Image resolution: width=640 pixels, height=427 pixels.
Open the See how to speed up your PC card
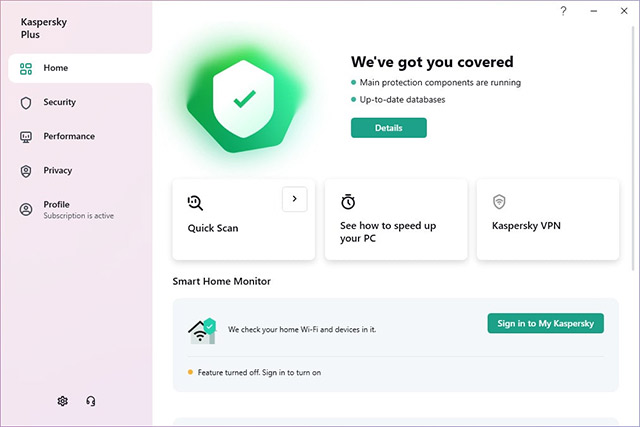click(x=396, y=231)
